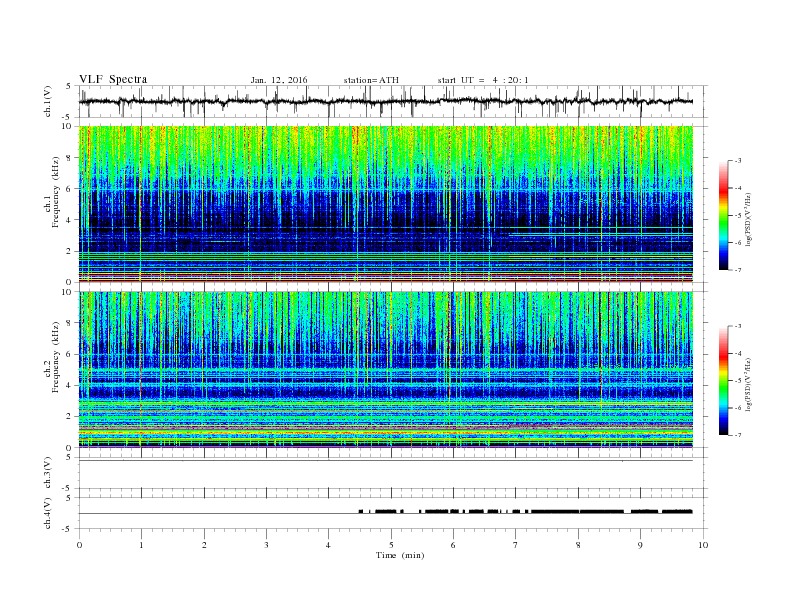Click the ch.2 colorbar "log(PSD)(V²/Hz)" label
Viewport: 792px width, 612px height.
click(748, 384)
